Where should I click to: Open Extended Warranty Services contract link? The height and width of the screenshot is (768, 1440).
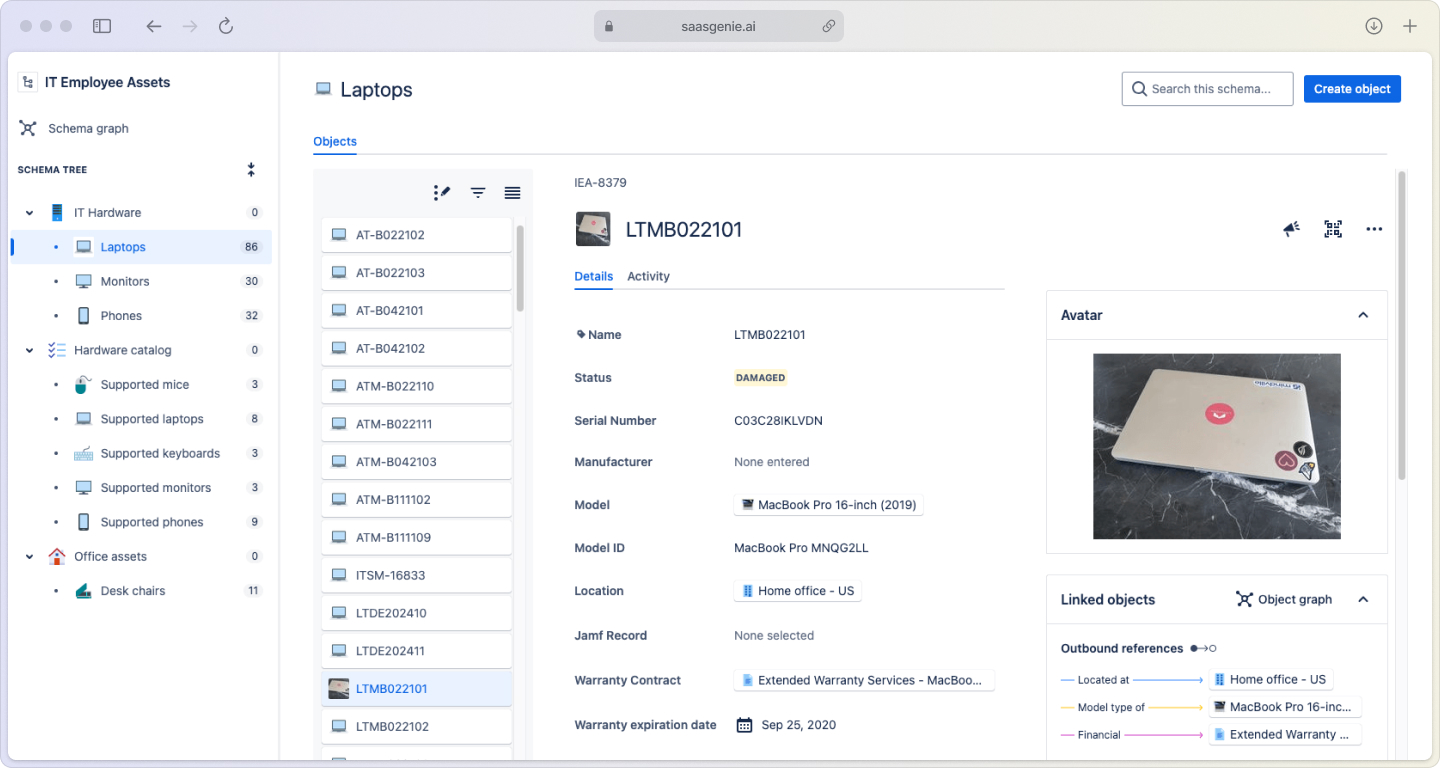(864, 680)
